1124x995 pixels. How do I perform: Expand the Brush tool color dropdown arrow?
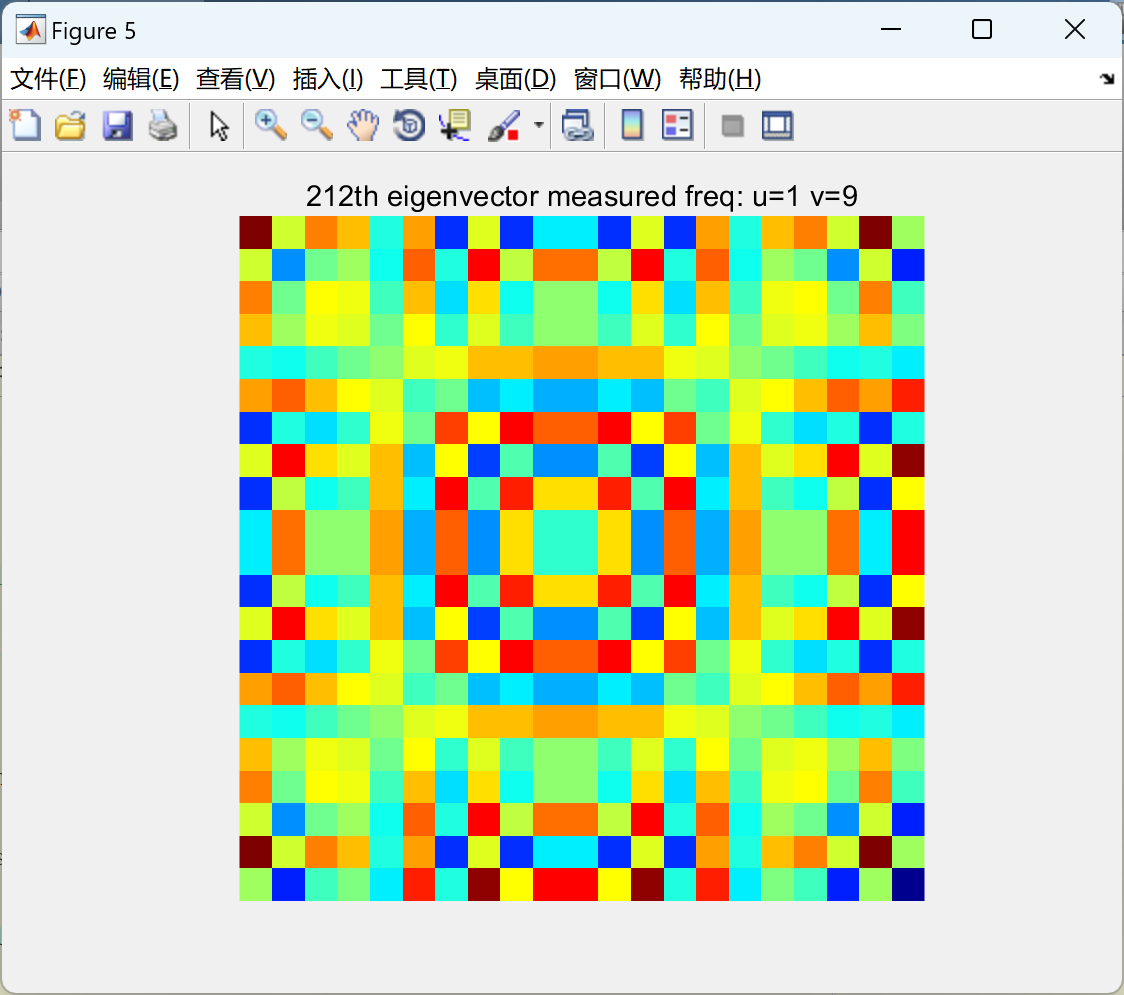tap(538, 125)
